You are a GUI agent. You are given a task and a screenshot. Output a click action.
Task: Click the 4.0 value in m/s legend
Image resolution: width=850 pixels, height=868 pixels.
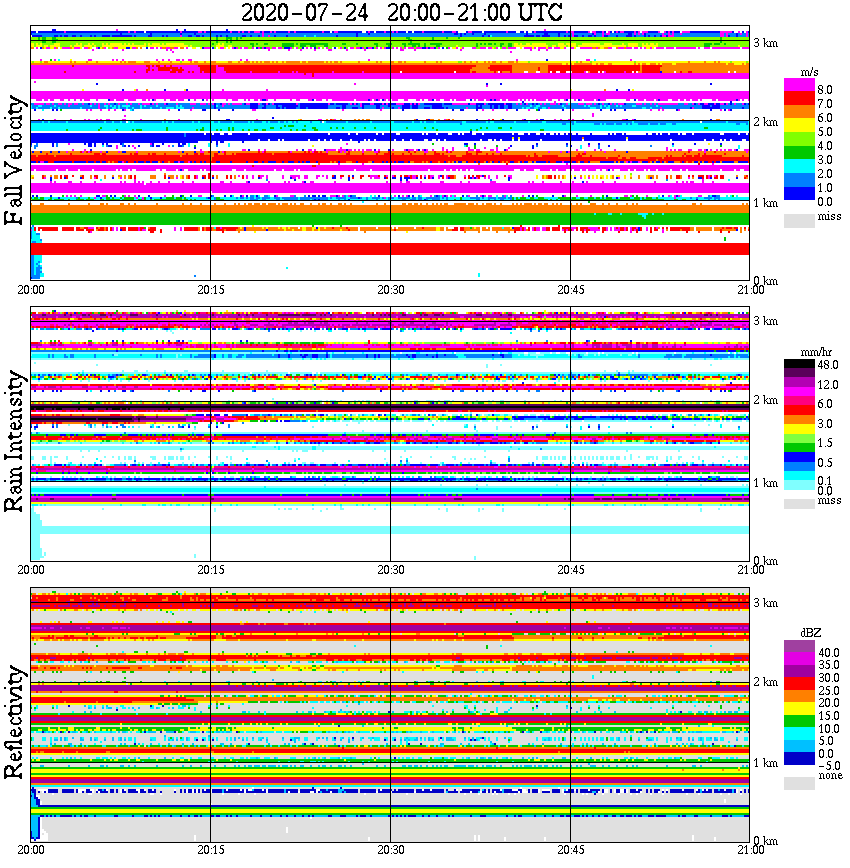[825, 146]
